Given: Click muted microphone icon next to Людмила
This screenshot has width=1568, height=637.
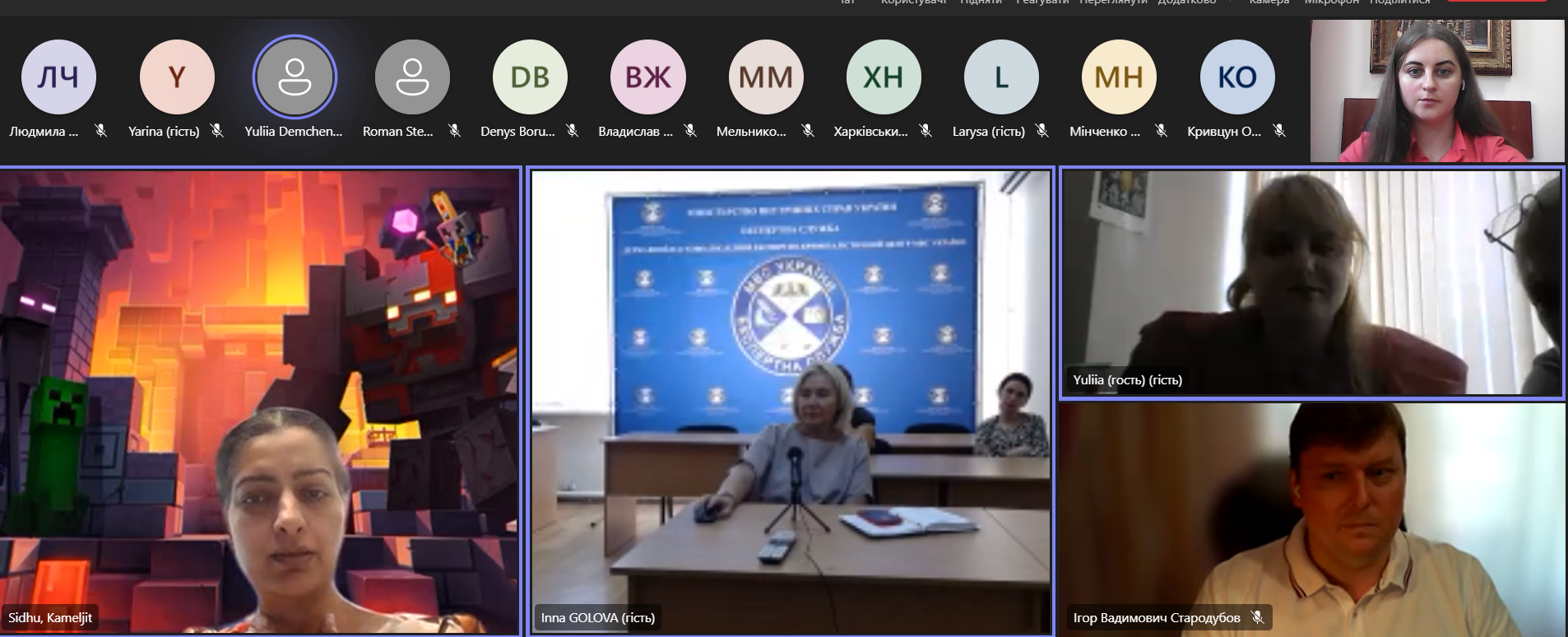Looking at the screenshot, I should [x=100, y=131].
